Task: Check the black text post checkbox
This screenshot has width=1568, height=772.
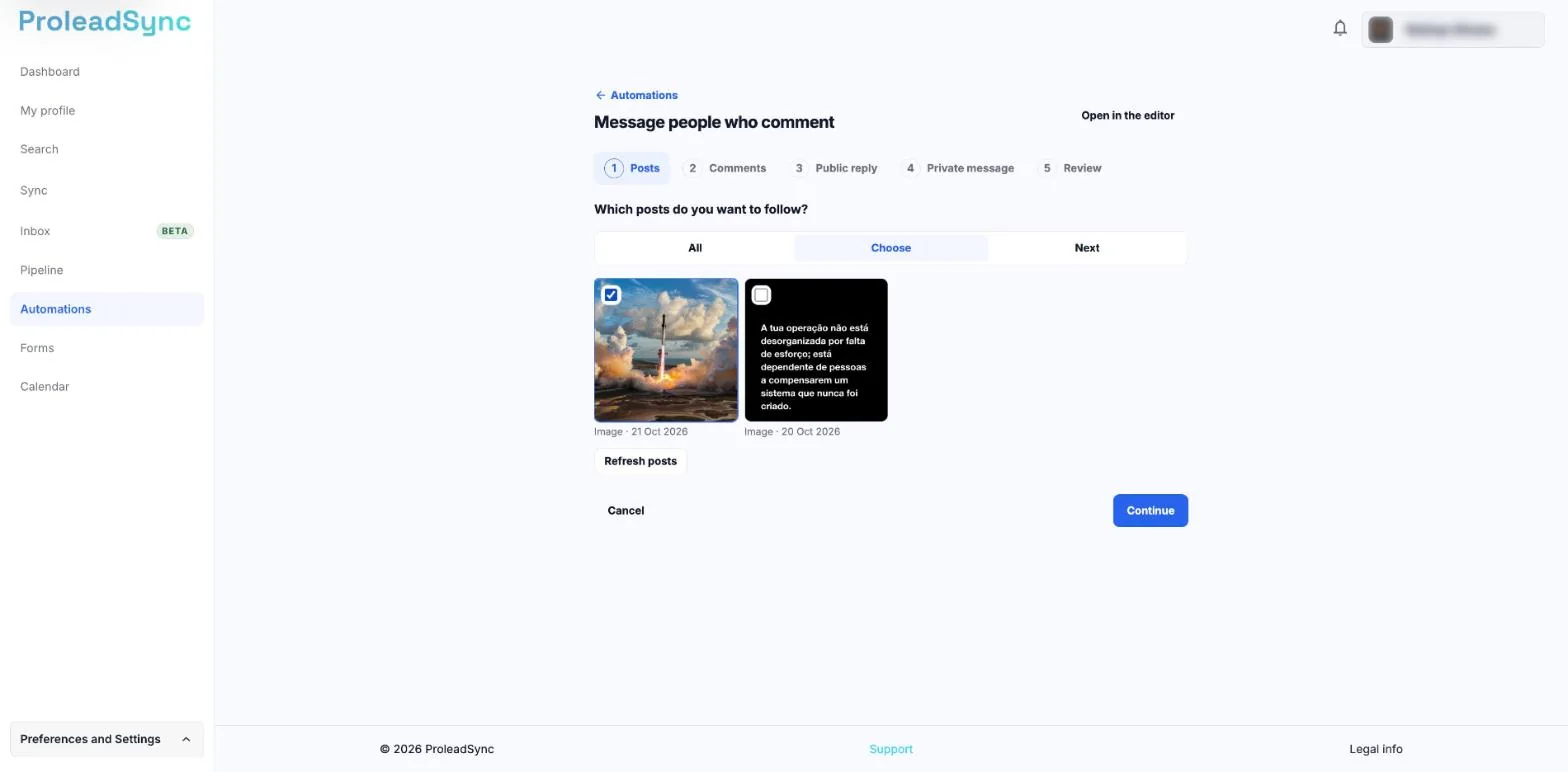Action: 761,295
